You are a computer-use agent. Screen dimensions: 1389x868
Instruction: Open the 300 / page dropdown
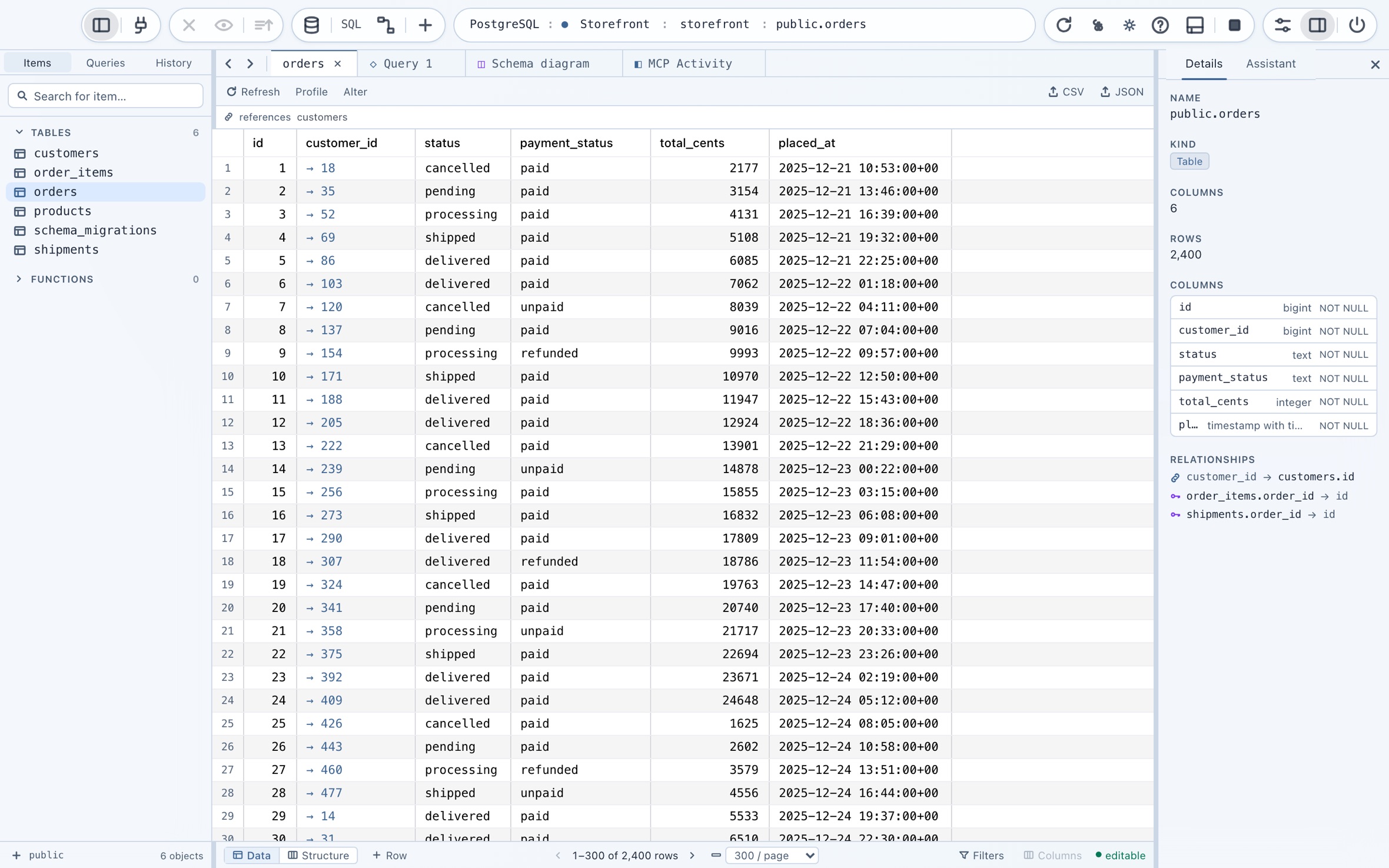773,855
